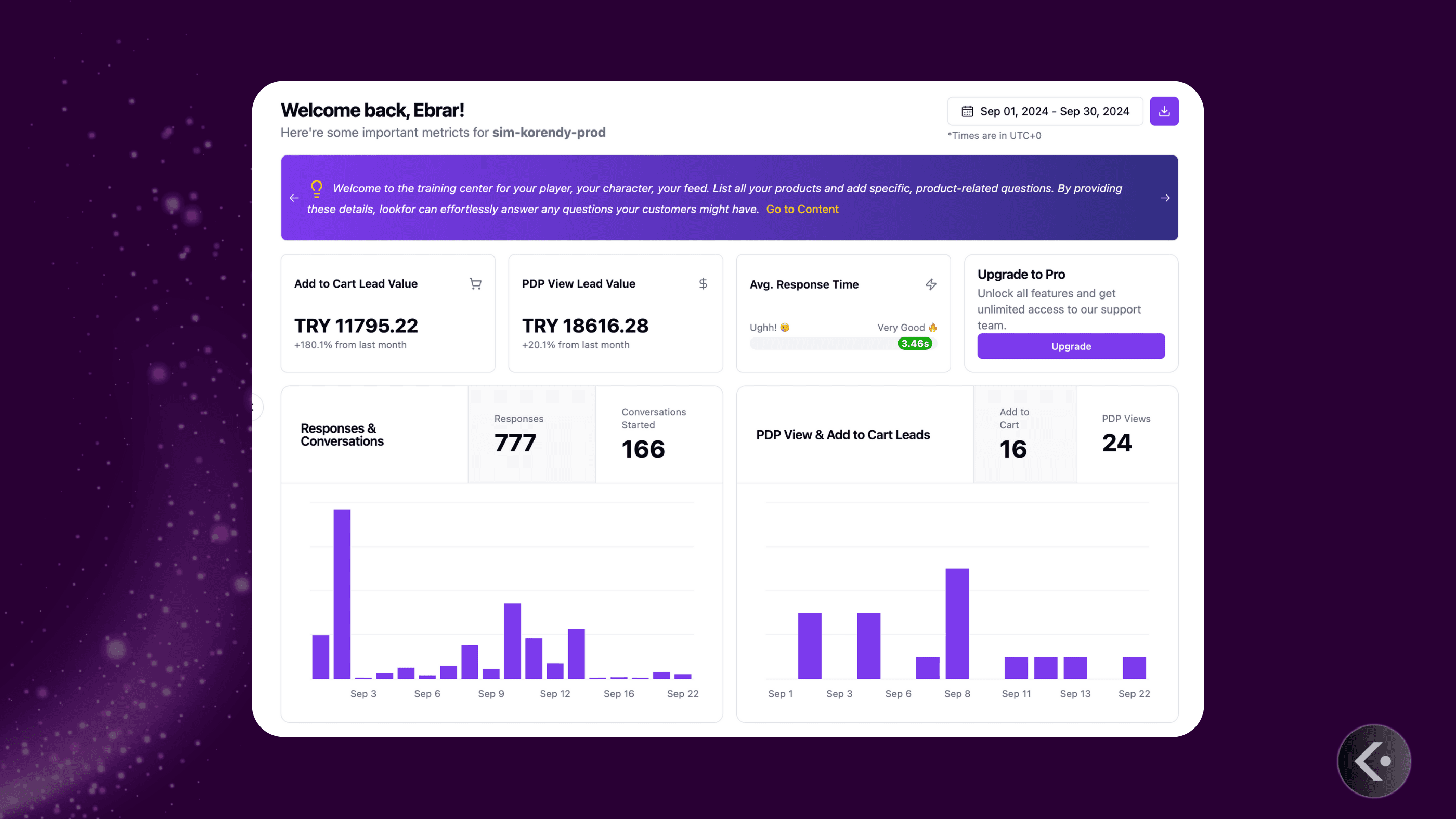Click the Upgrade button in Upgrade to Pro card
This screenshot has height=819, width=1456.
[x=1071, y=346]
